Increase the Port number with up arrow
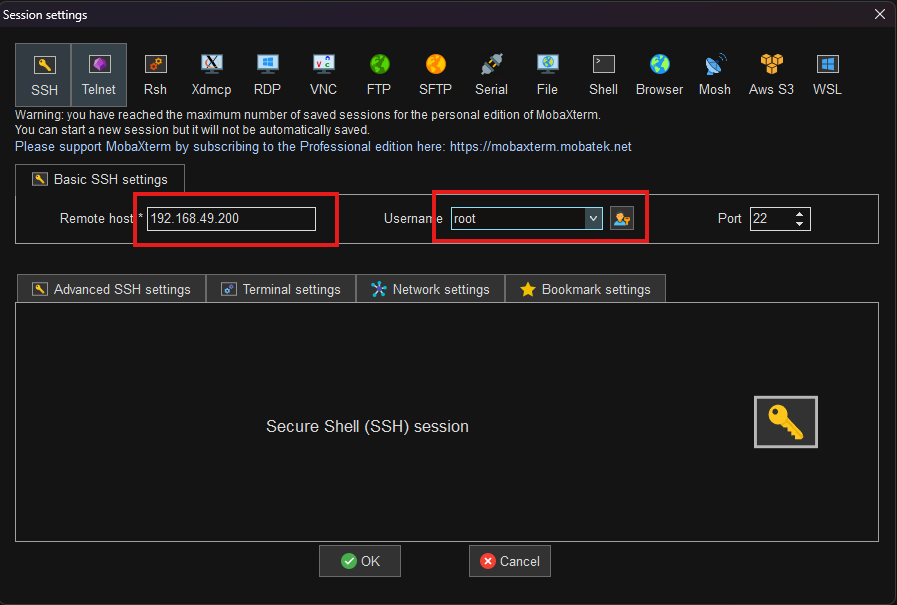This screenshot has height=605, width=897. tap(799, 214)
